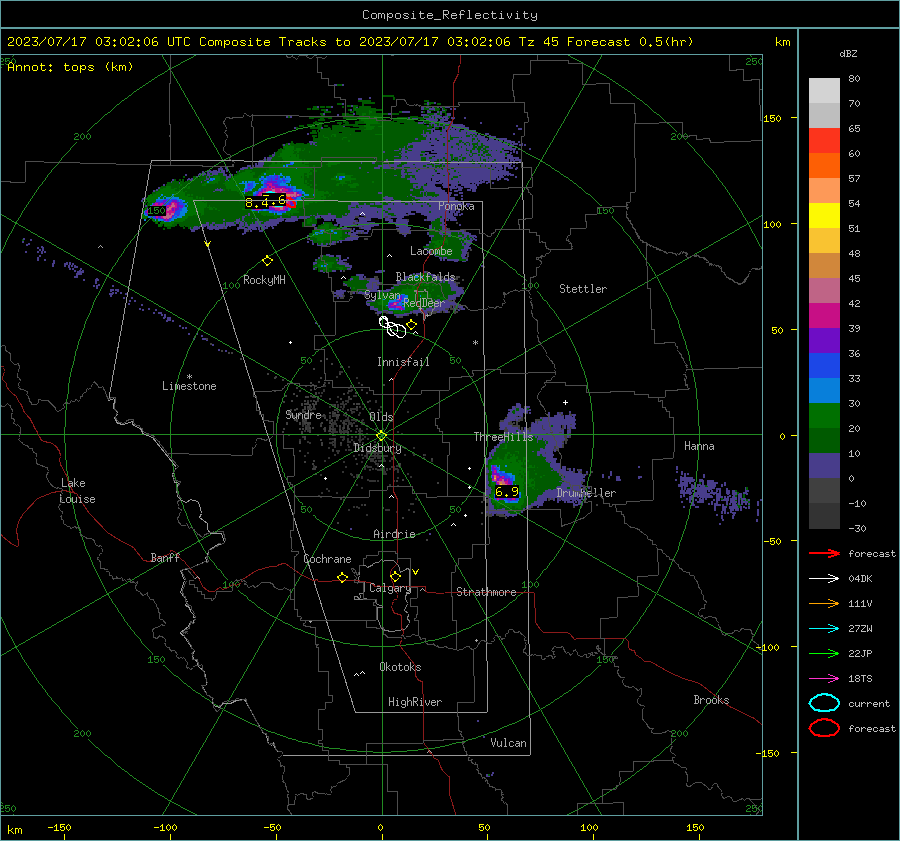The width and height of the screenshot is (900, 841).
Task: Click the Brooks city label
Action: (711, 700)
